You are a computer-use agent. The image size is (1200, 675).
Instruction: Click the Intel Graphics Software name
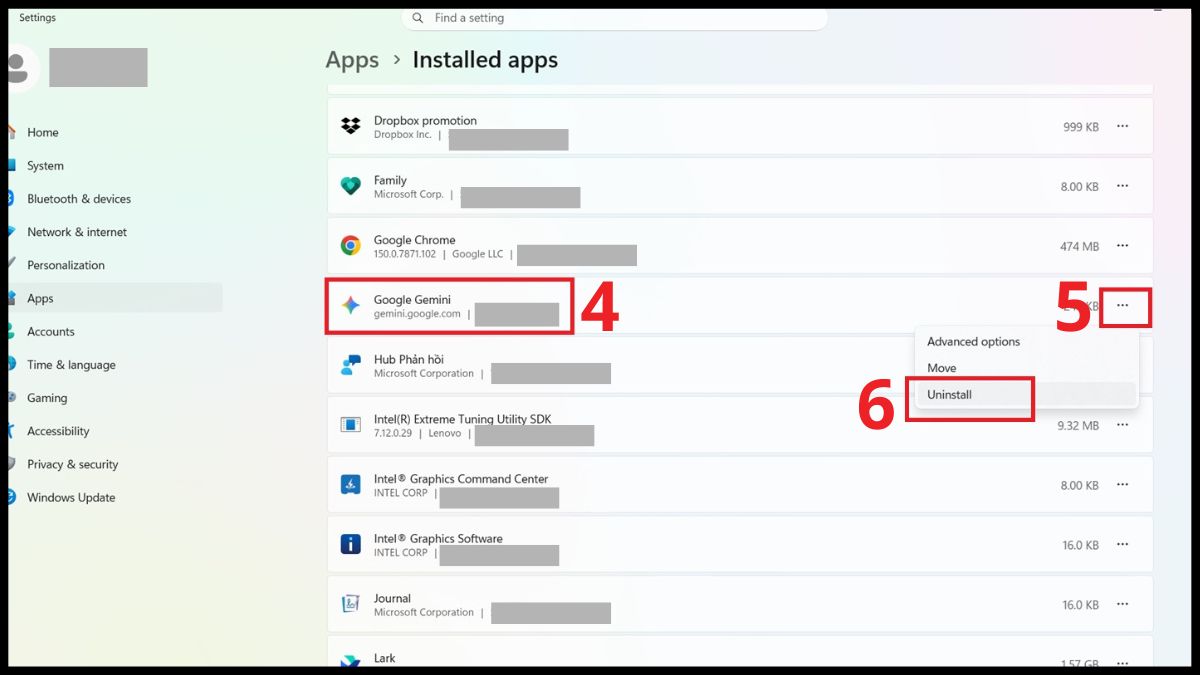click(x=438, y=539)
